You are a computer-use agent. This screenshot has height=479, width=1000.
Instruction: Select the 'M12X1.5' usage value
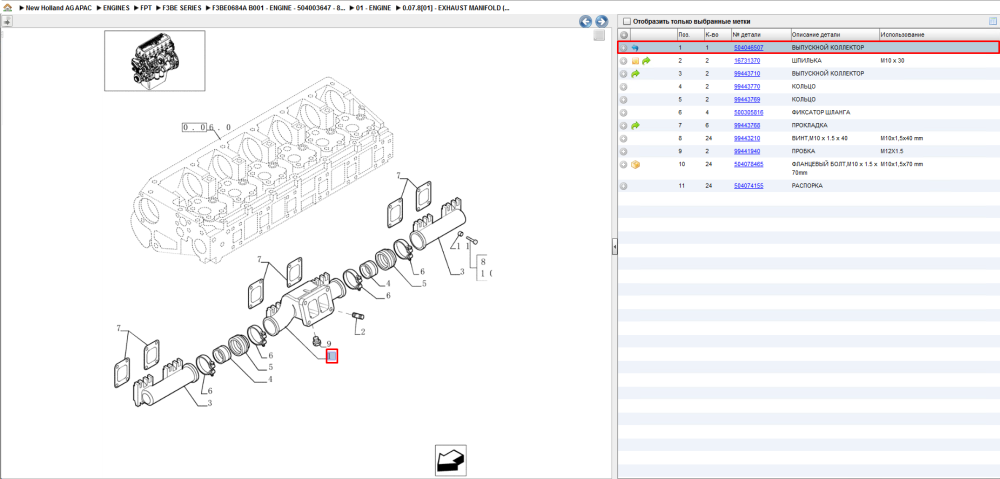pyautogui.click(x=892, y=152)
